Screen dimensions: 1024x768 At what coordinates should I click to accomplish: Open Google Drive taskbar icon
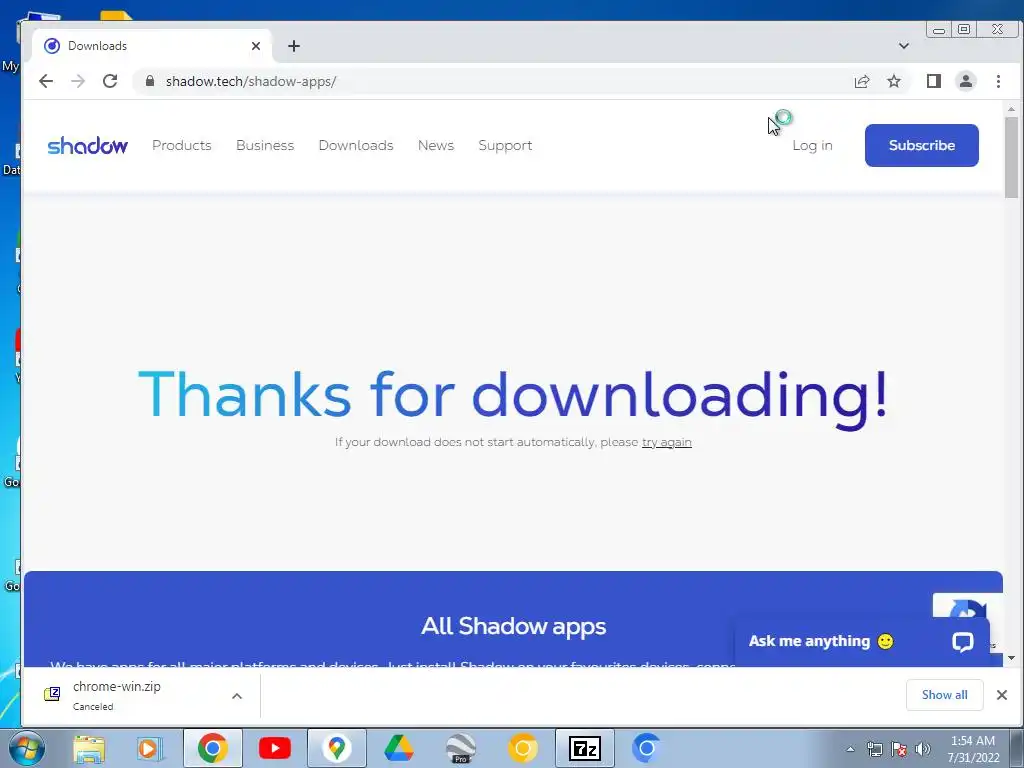point(398,748)
